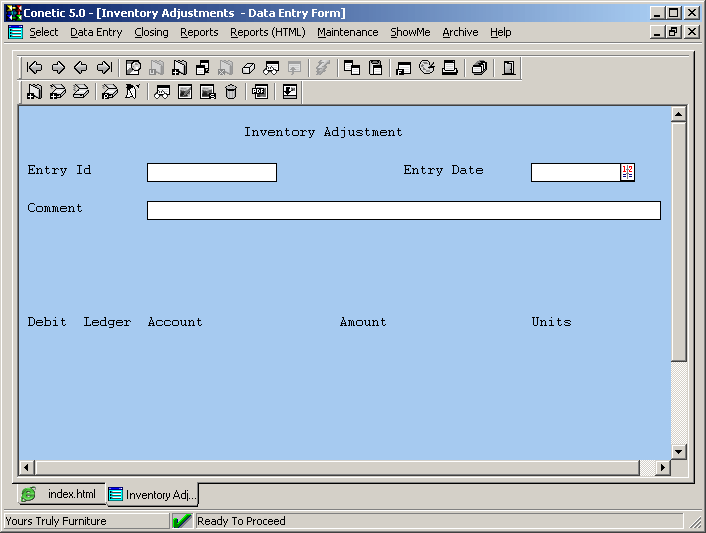The width and height of the screenshot is (706, 533).
Task: Click the printer icon in toolbar
Action: pos(450,68)
